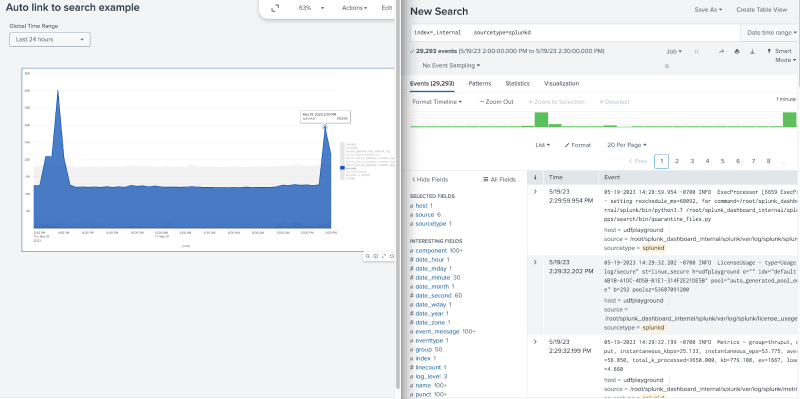Go to results page 3
This screenshot has height=399, width=800.
point(692,161)
